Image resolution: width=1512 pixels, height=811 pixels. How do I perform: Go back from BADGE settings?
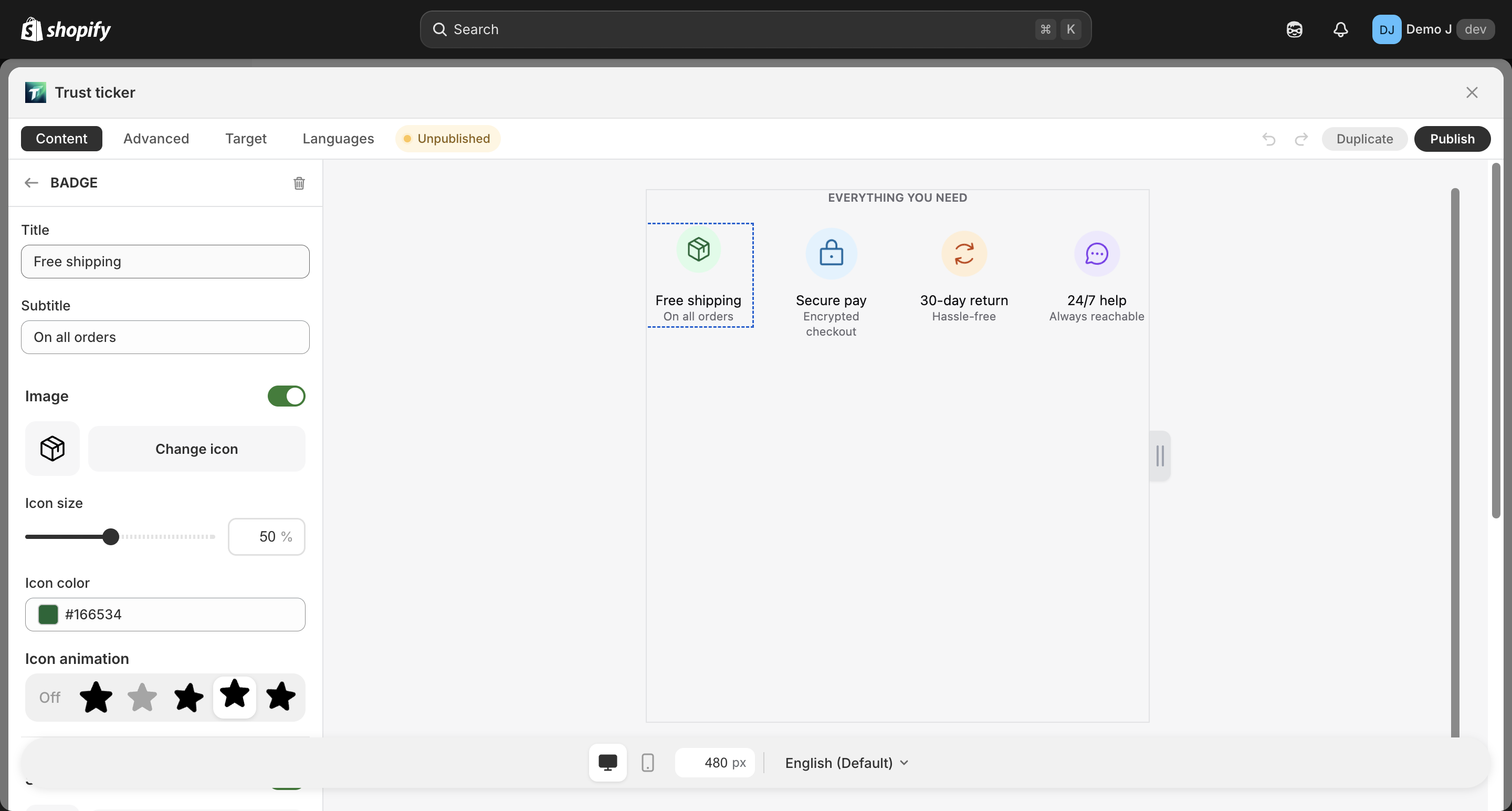click(31, 183)
